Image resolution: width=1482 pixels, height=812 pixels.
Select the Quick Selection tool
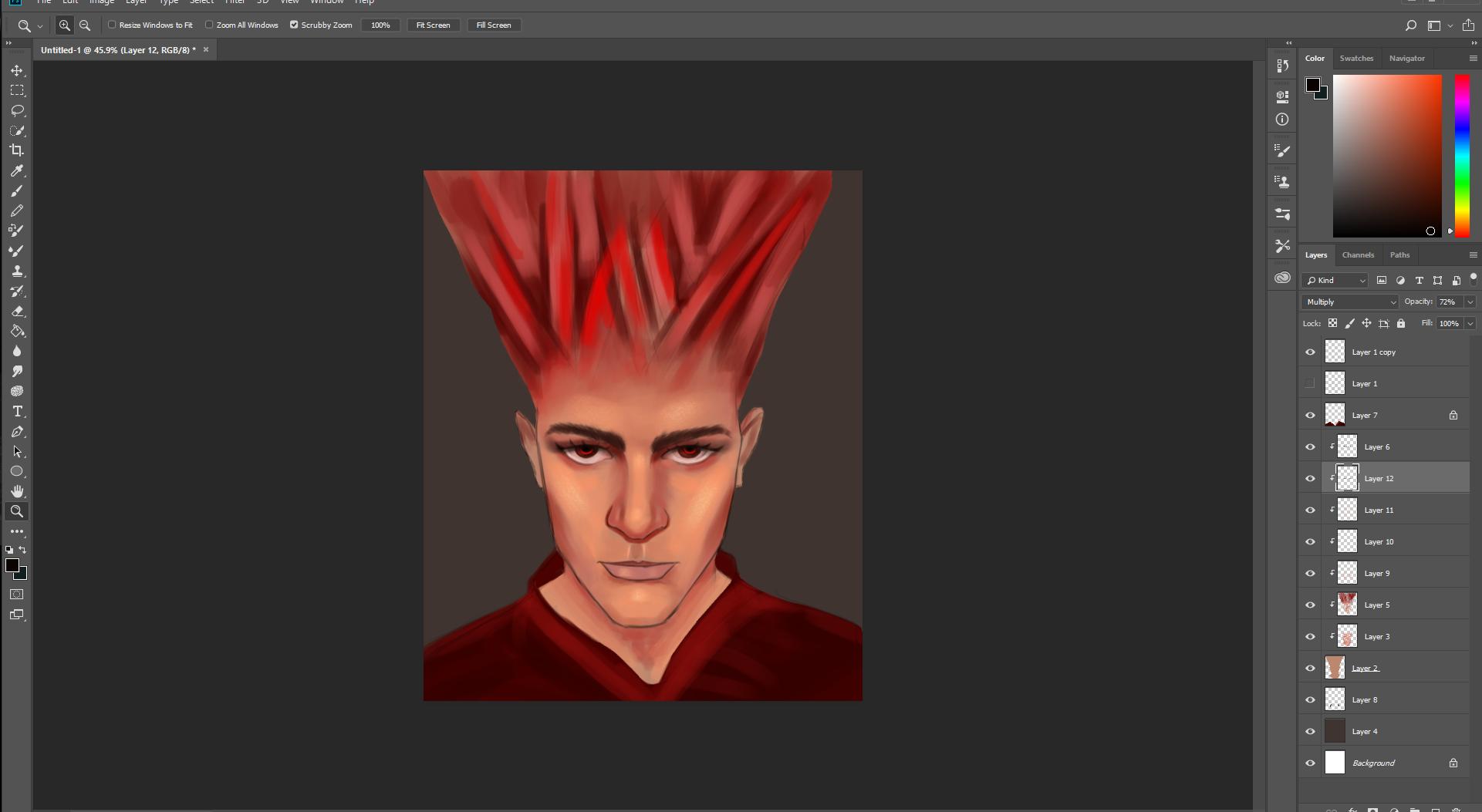coord(17,130)
